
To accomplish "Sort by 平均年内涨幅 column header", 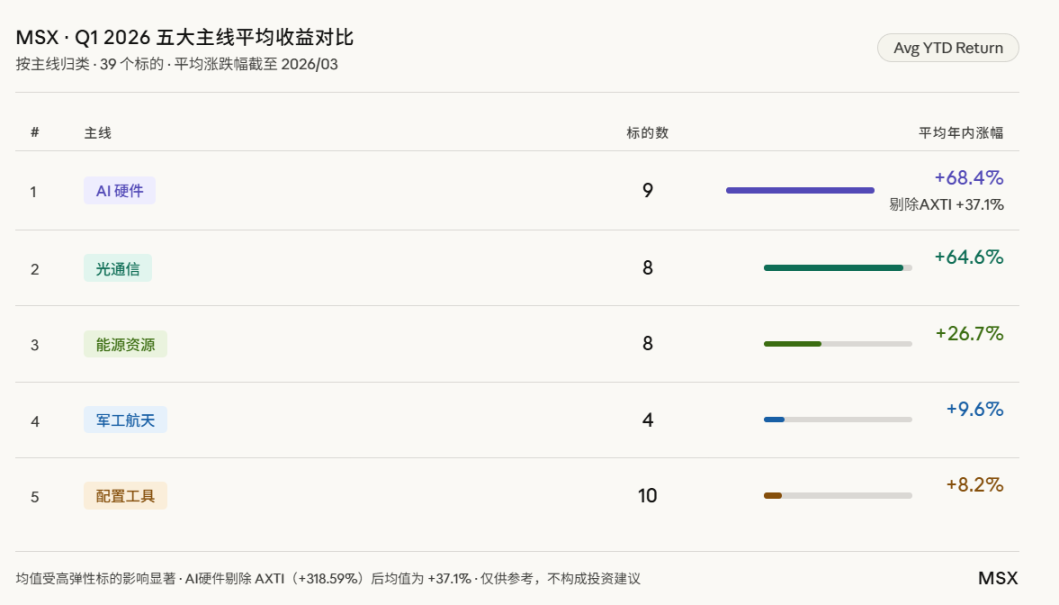I will (x=961, y=133).
